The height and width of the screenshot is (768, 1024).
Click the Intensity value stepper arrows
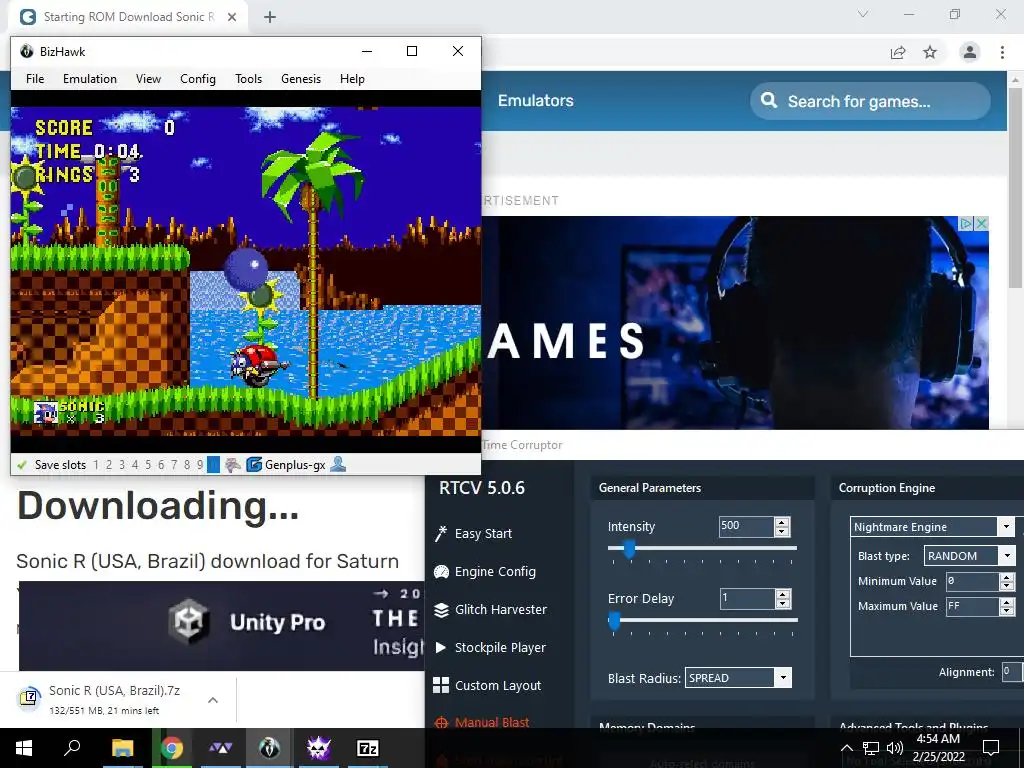pyautogui.click(x=782, y=526)
